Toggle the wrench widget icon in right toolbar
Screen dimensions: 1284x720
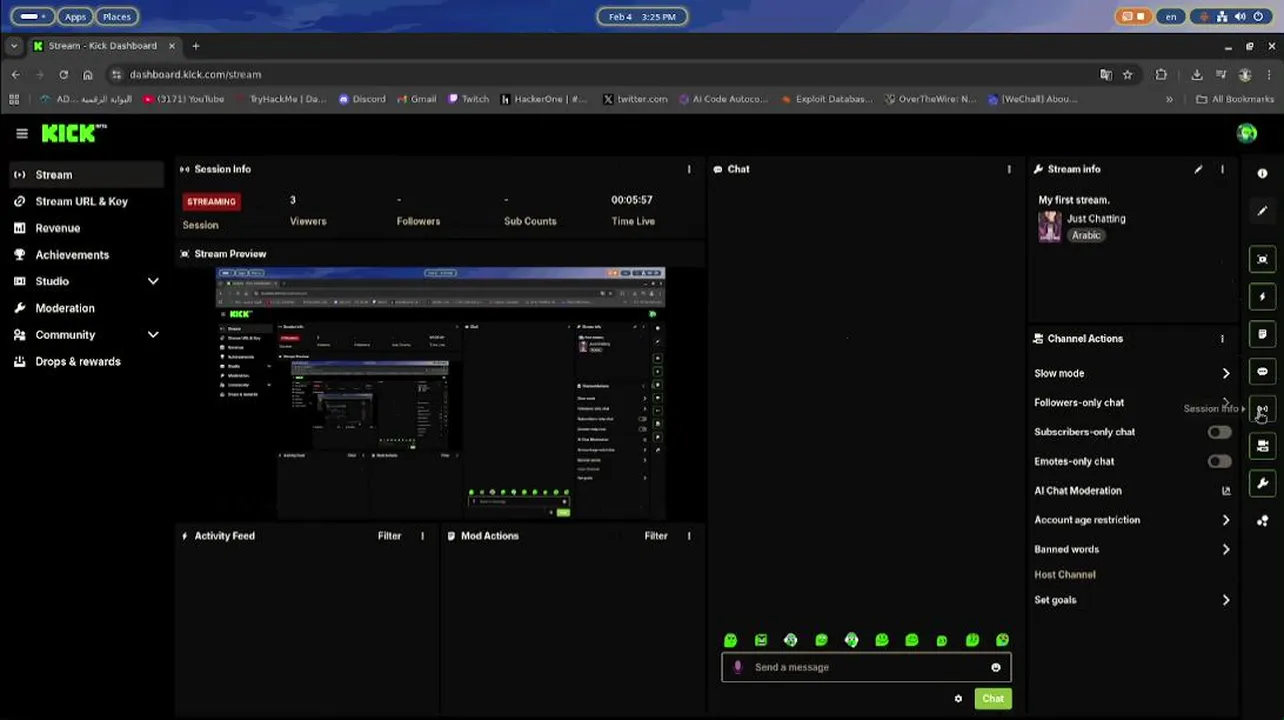coord(1262,484)
